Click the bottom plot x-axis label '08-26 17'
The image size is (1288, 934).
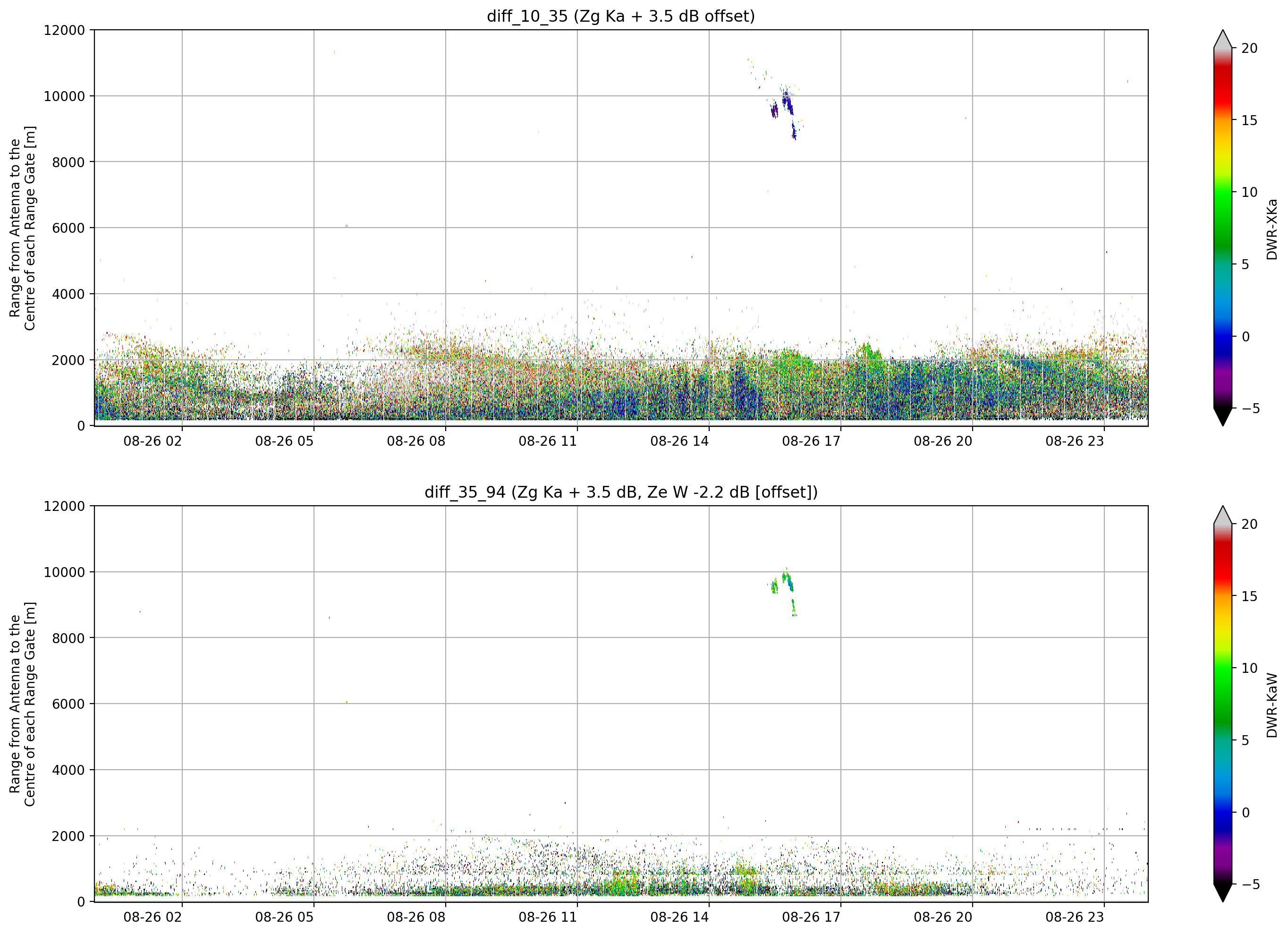812,917
